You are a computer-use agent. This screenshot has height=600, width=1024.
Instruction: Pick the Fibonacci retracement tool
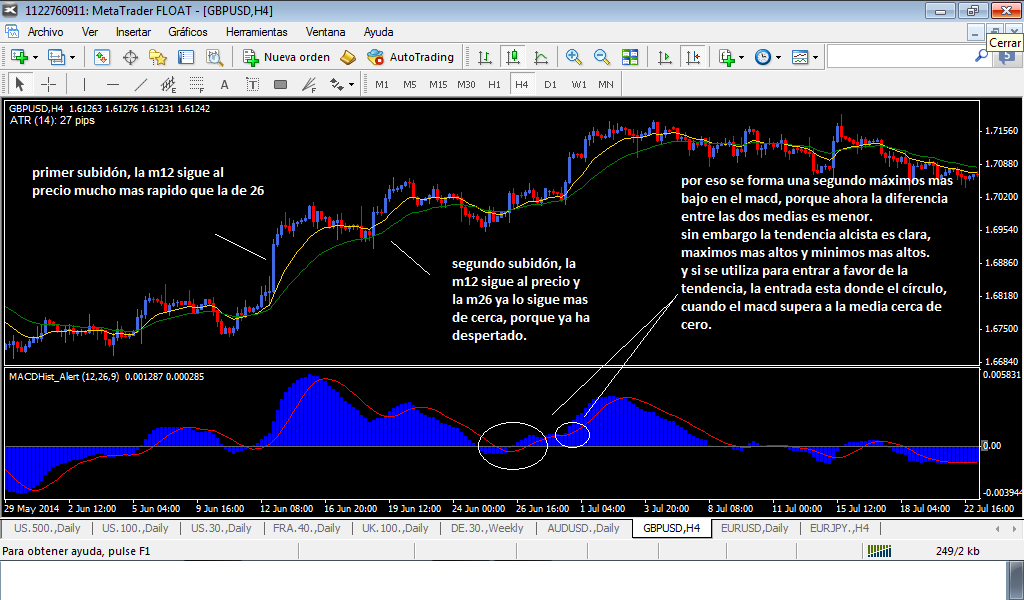pyautogui.click(x=196, y=84)
